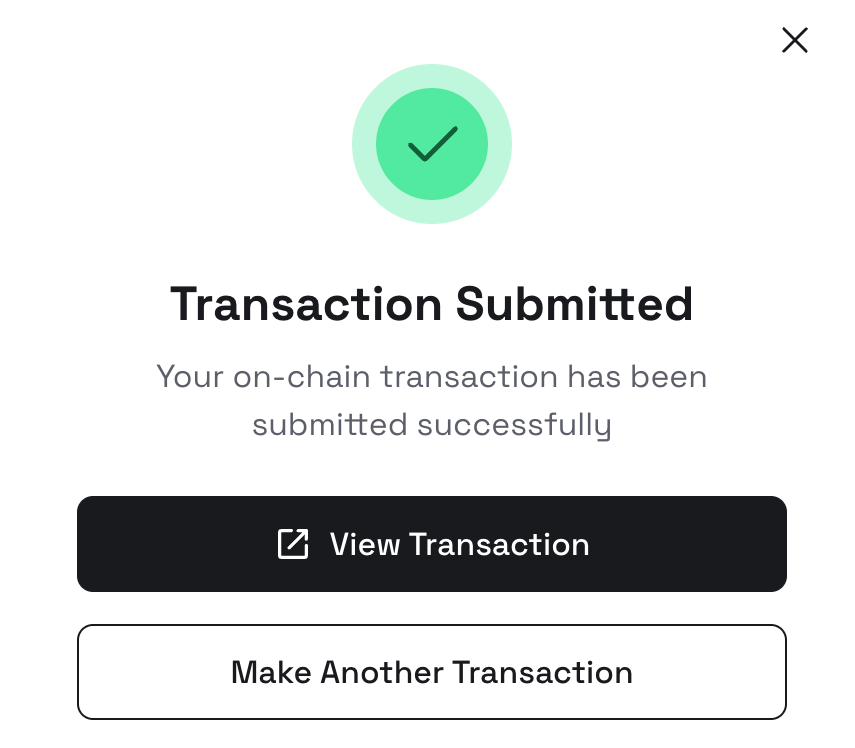Click the external link icon on View Transaction
The image size is (855, 748).
291,544
